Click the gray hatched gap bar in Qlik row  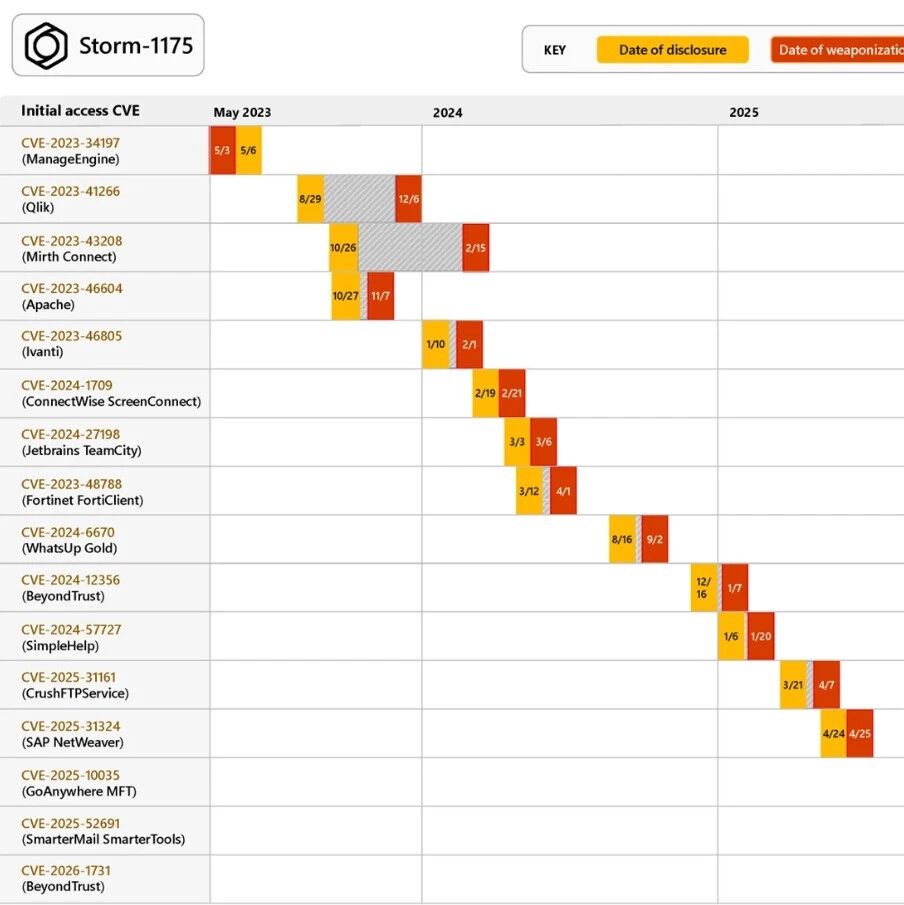coord(360,199)
